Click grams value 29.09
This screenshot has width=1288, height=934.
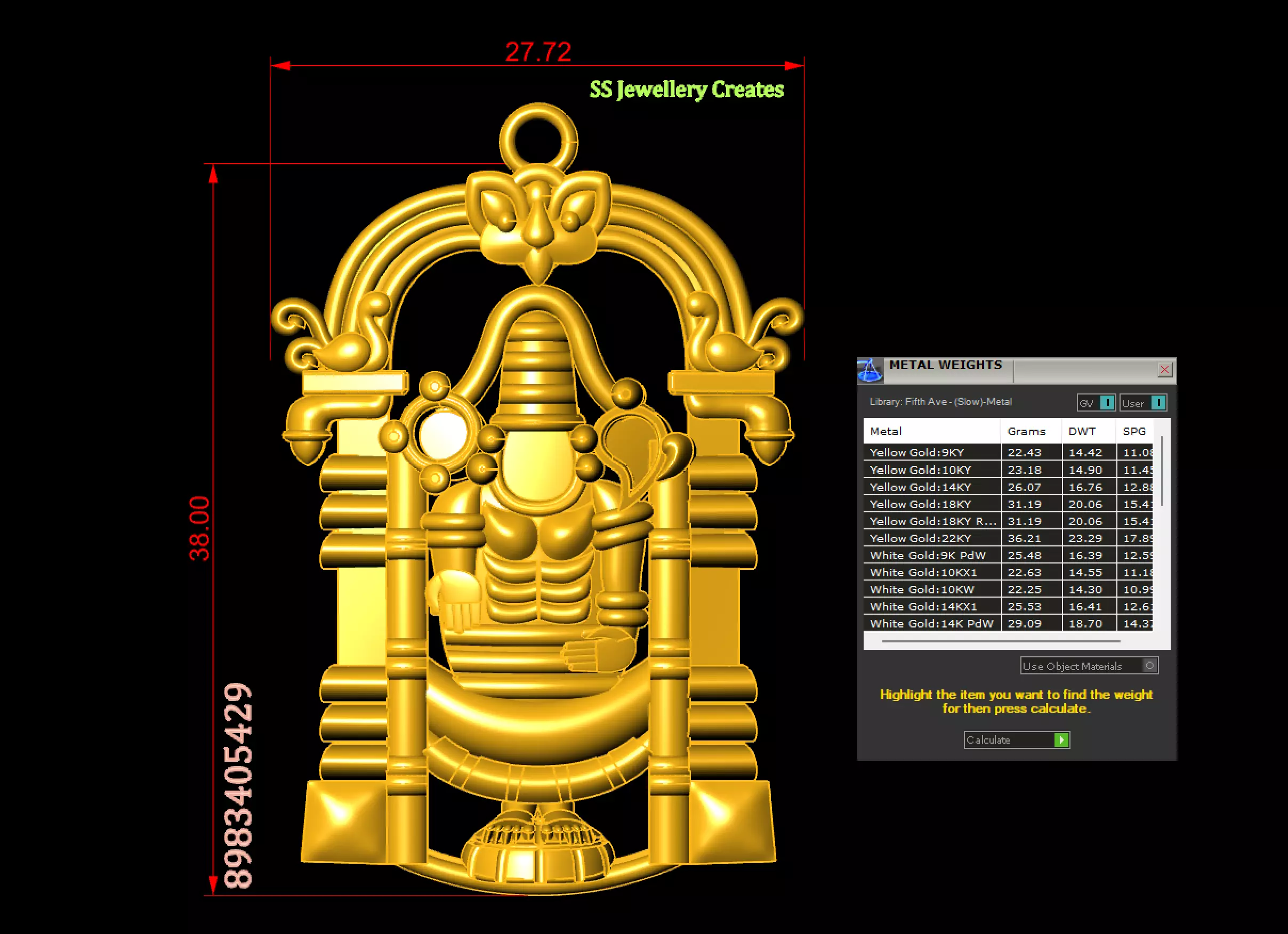tap(1025, 623)
